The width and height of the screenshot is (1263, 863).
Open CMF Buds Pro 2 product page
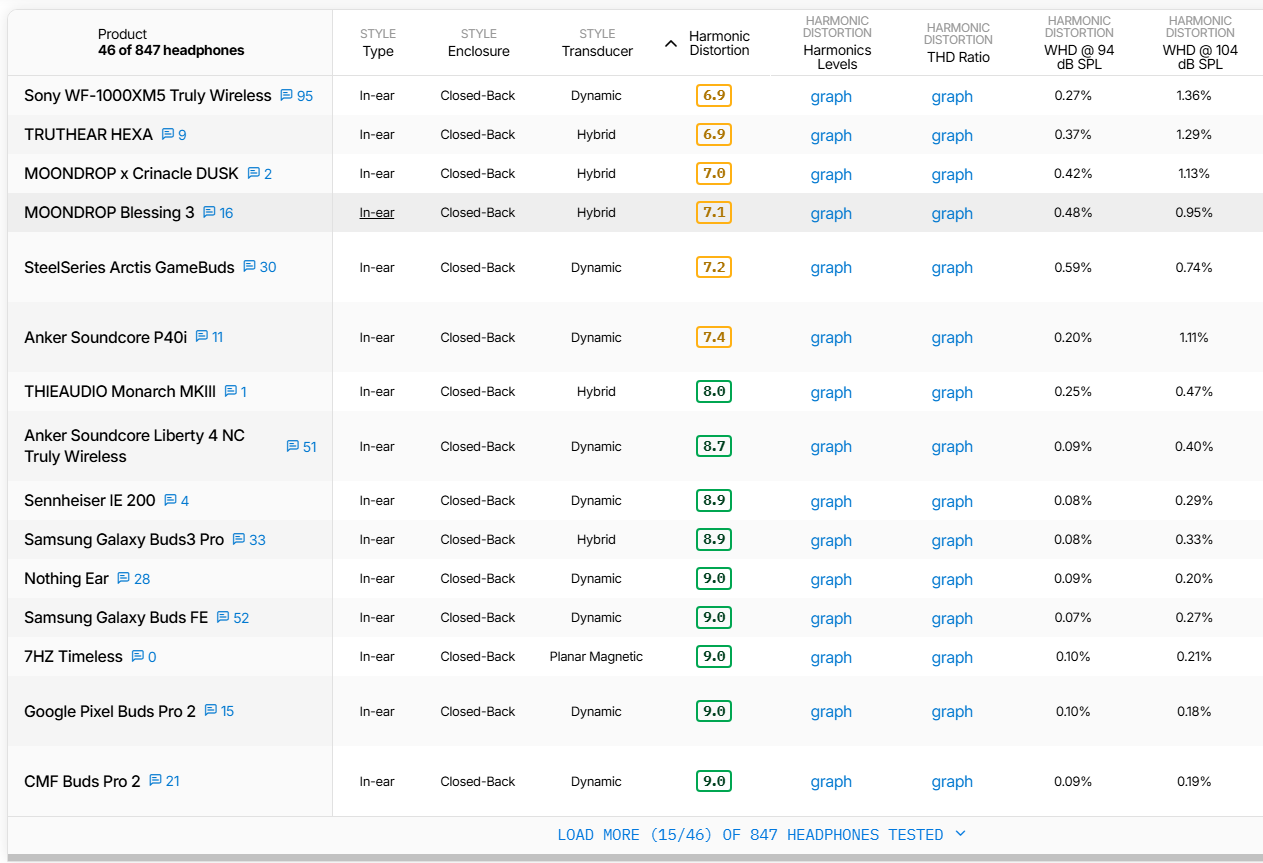(x=82, y=781)
